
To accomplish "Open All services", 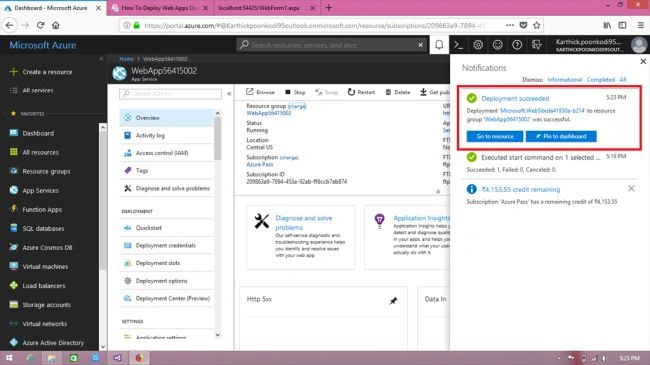I will coord(32,90).
